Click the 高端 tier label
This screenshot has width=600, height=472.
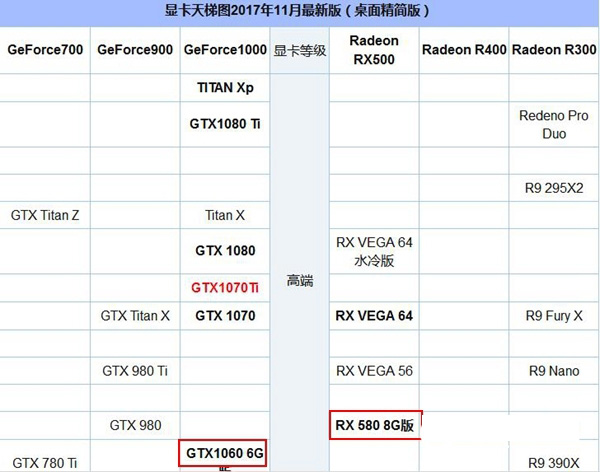(300, 281)
